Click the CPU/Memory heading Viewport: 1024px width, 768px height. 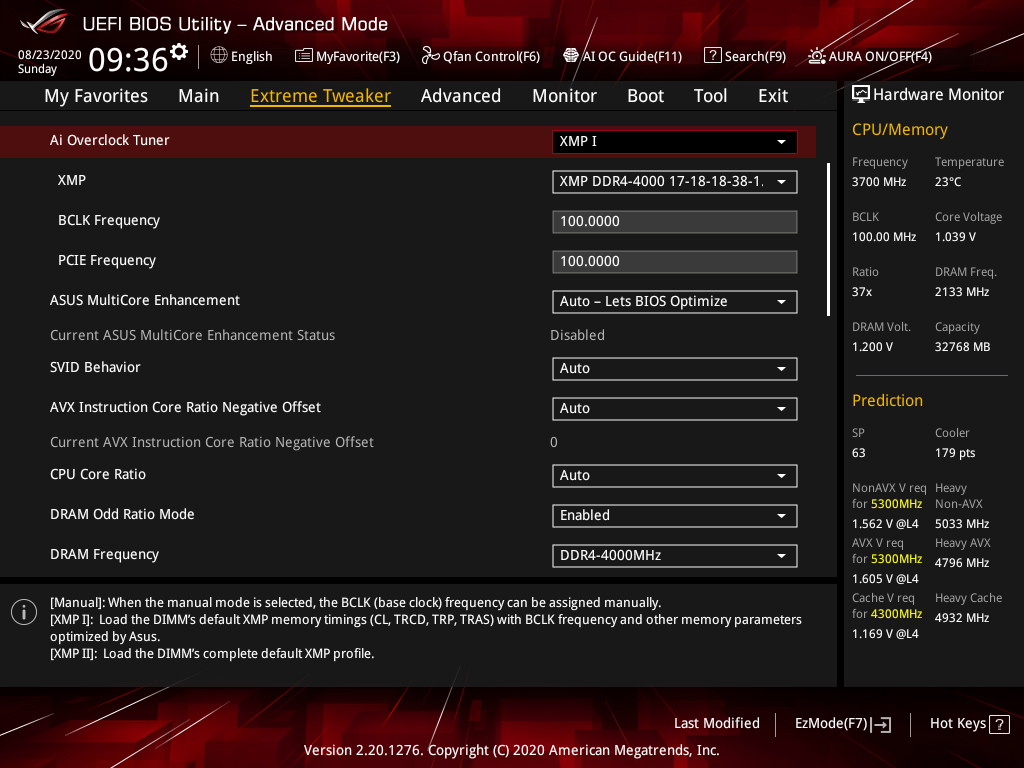click(x=899, y=129)
